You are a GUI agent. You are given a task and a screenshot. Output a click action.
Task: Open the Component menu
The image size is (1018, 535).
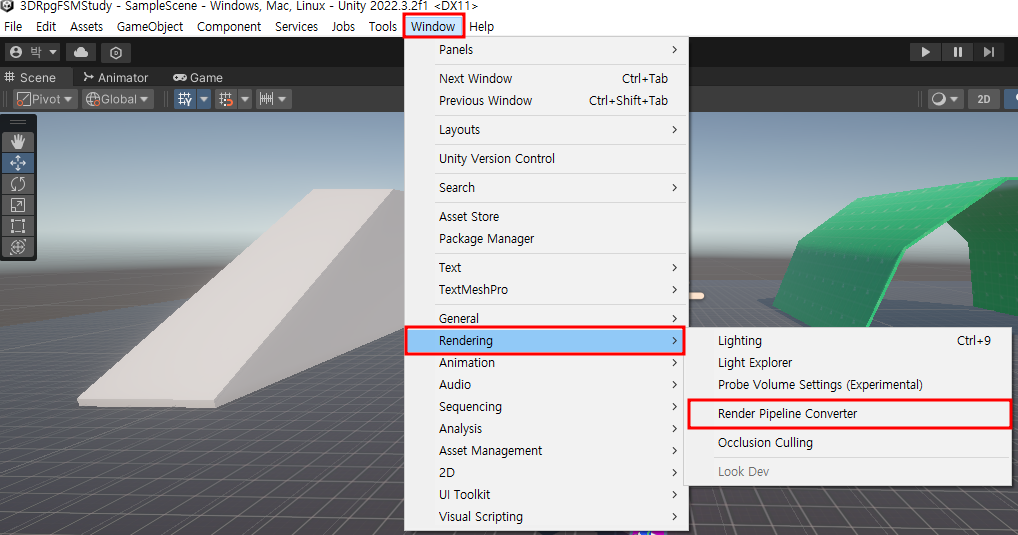pyautogui.click(x=229, y=27)
